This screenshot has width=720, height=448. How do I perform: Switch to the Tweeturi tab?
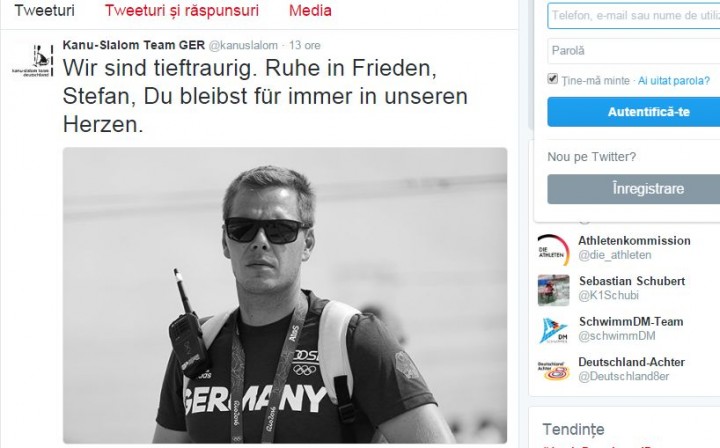tap(45, 11)
